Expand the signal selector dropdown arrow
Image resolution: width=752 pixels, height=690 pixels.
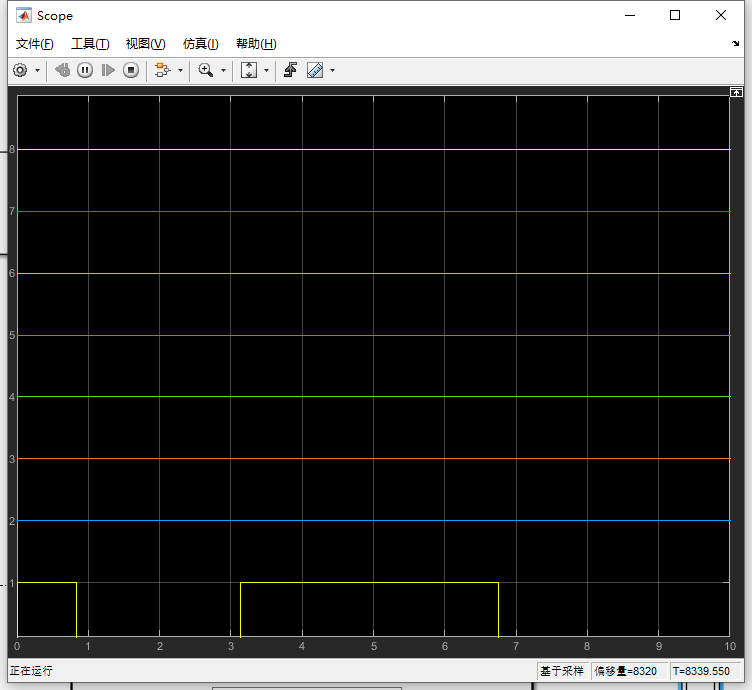[x=180, y=70]
